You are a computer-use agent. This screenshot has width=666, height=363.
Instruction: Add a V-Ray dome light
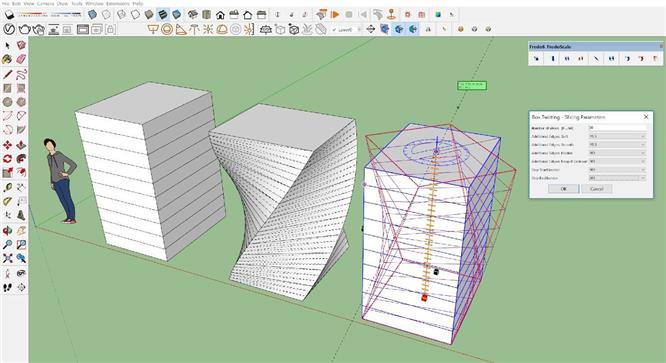coord(222,29)
